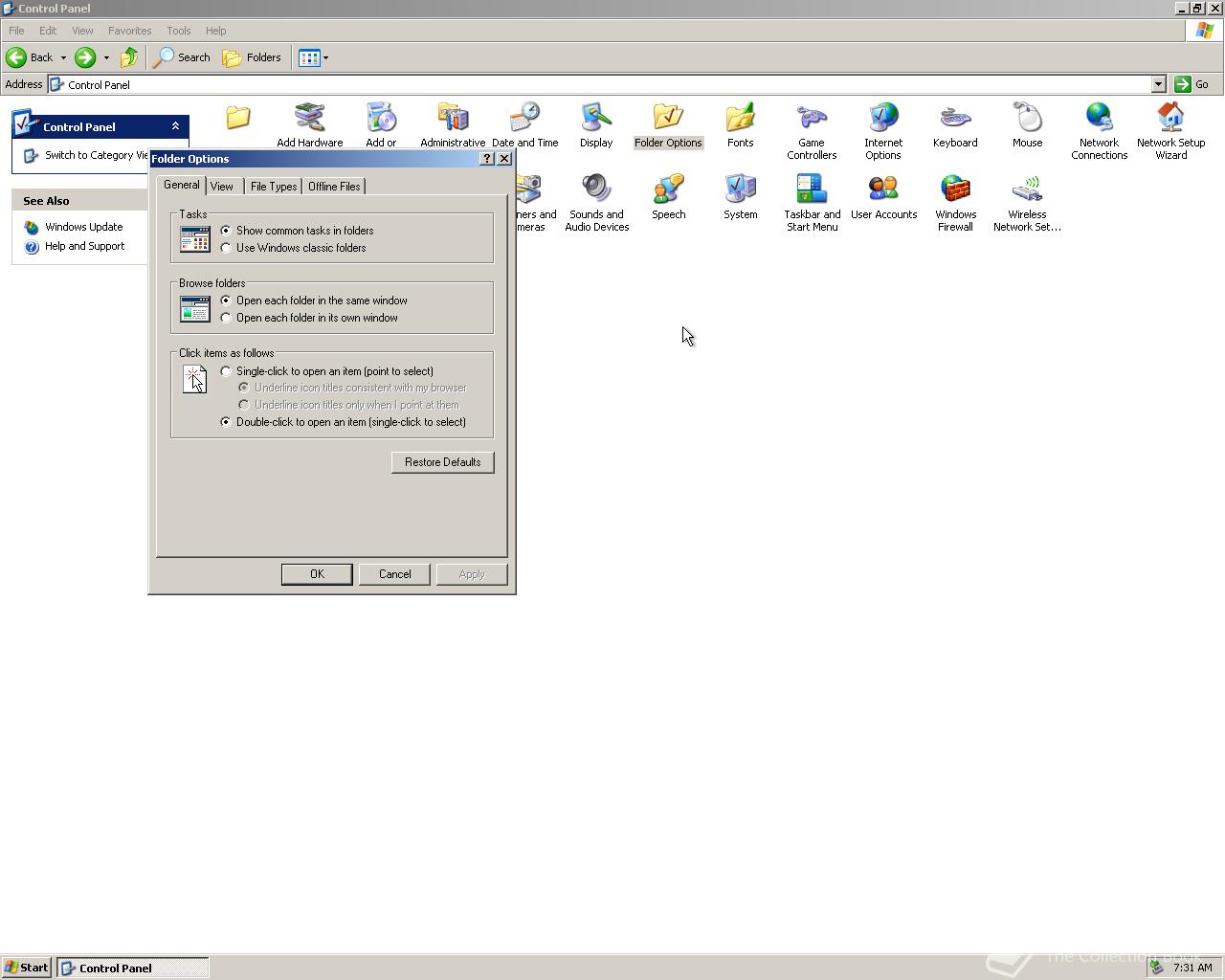
Task: Select Open each folder in own window
Action: coord(309,318)
